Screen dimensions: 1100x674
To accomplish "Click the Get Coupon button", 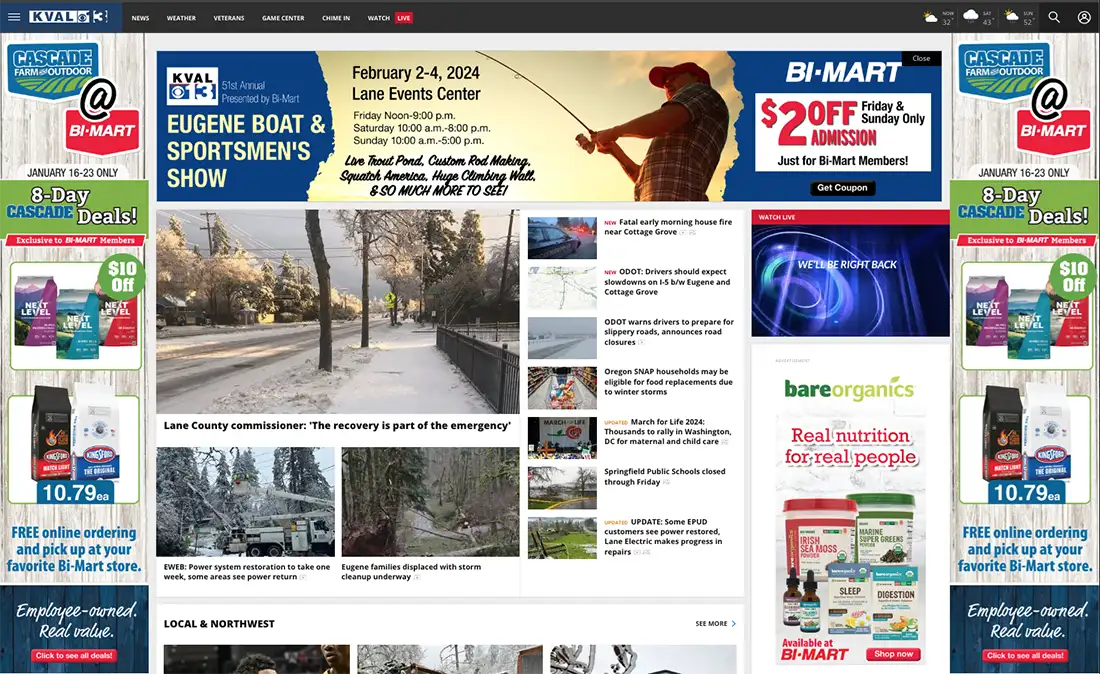I will pos(842,188).
